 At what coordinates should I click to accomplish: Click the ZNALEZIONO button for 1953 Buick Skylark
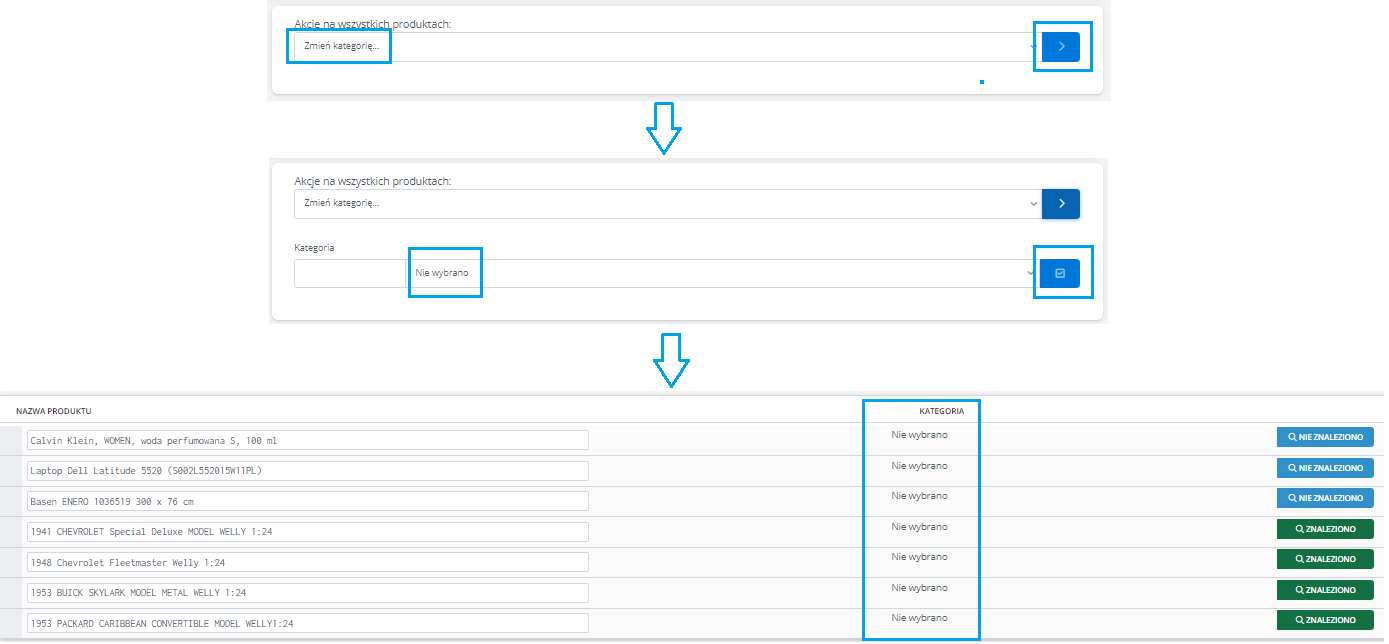coord(1324,590)
